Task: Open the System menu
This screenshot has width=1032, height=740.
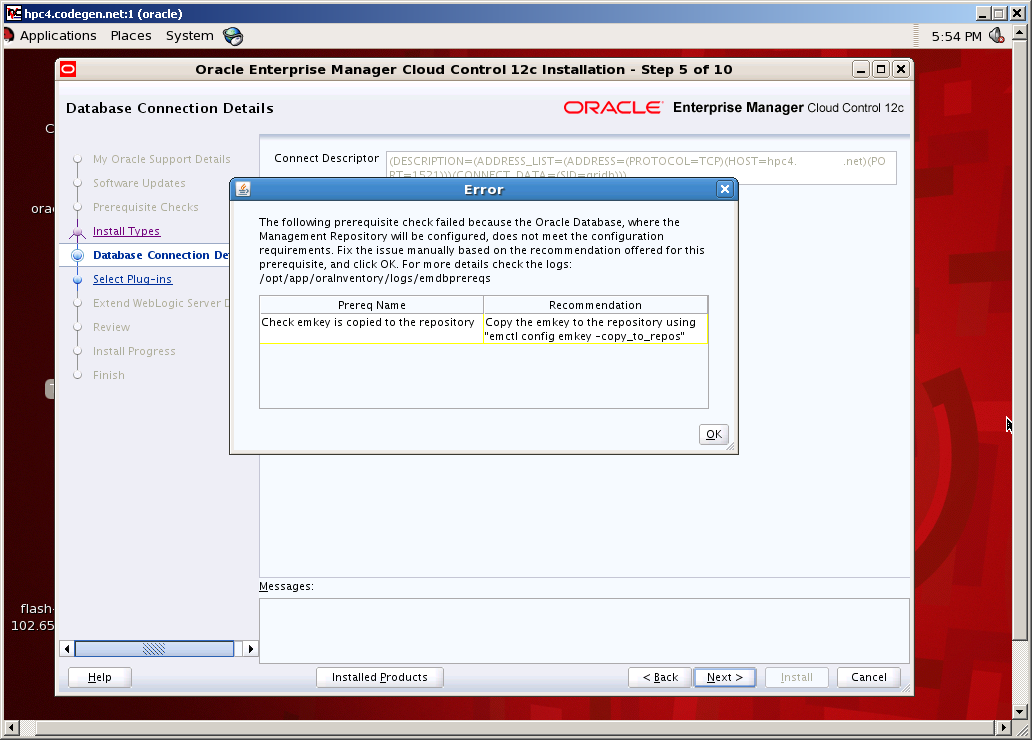Action: [189, 35]
